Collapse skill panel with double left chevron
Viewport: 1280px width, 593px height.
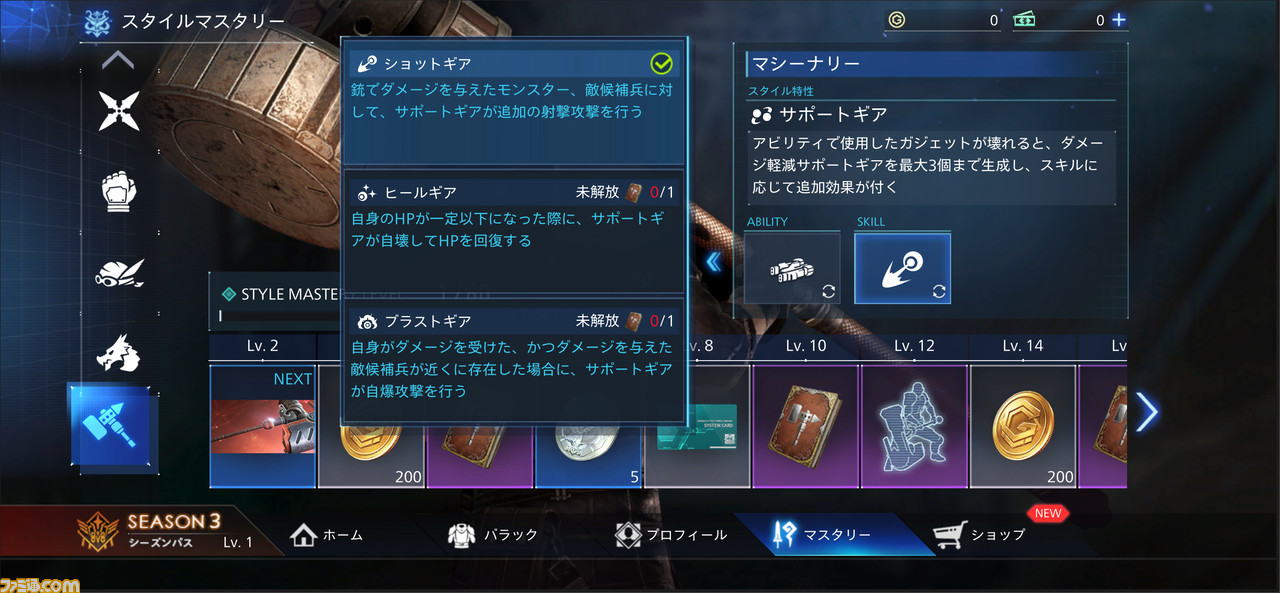tap(713, 262)
